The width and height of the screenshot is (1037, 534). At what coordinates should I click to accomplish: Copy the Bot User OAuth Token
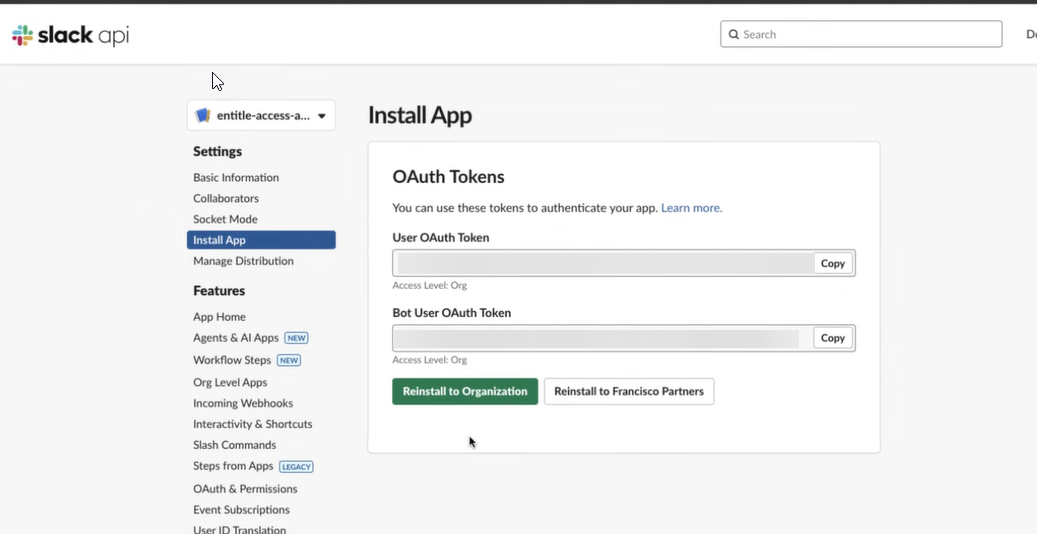point(833,338)
